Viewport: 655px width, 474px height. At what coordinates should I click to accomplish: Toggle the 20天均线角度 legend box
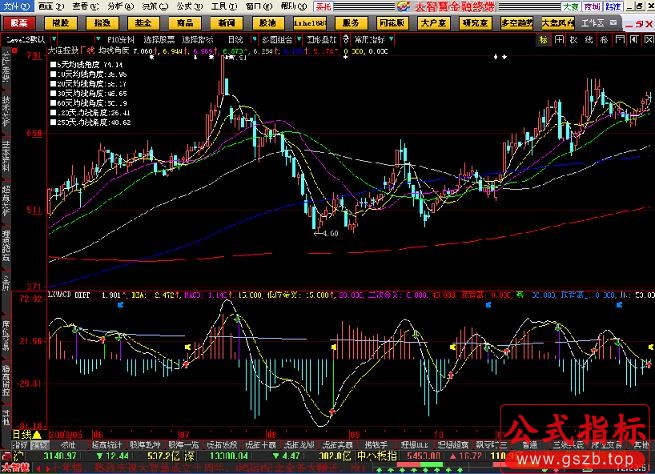coord(55,85)
